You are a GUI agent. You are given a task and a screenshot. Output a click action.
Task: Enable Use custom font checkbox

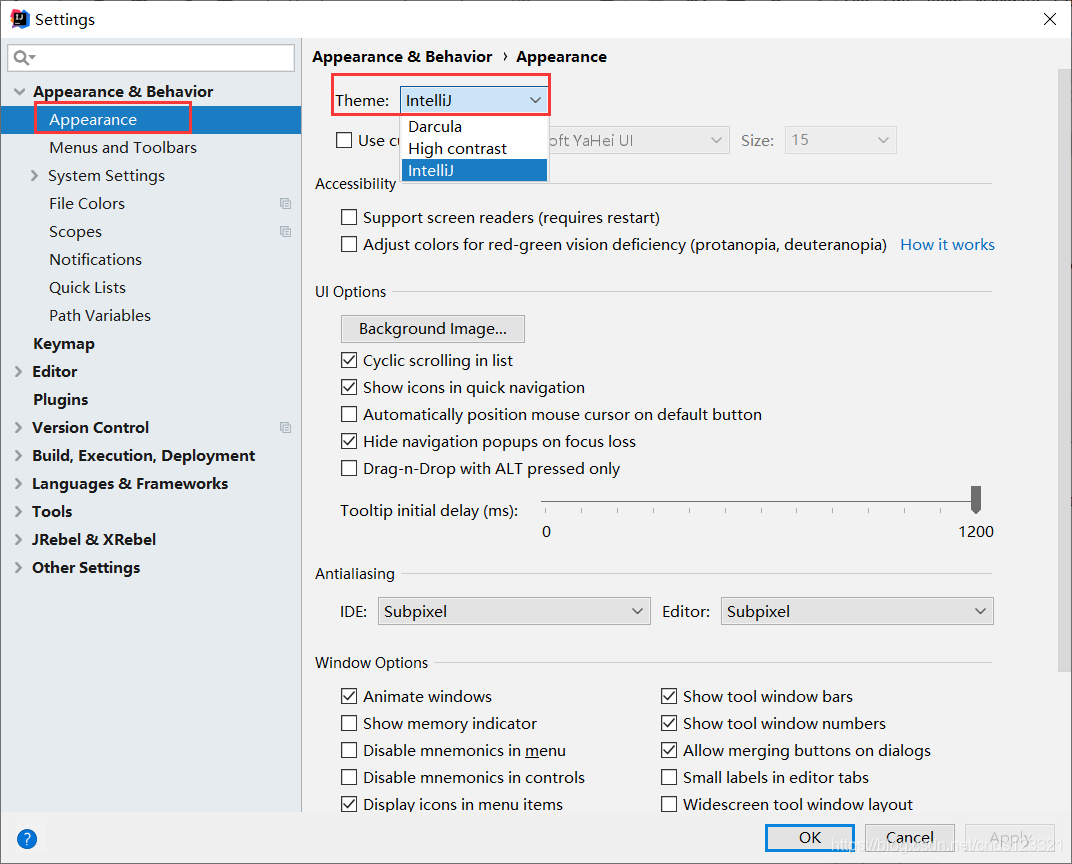pos(345,140)
